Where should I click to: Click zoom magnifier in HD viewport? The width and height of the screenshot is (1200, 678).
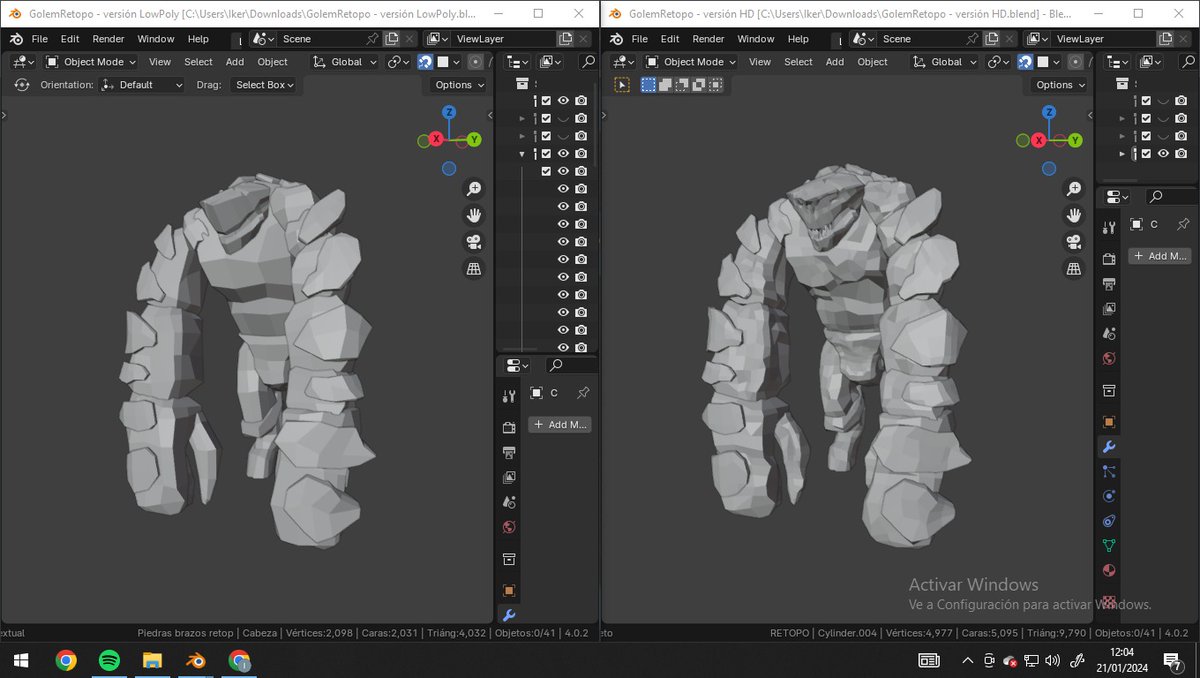tap(1074, 189)
